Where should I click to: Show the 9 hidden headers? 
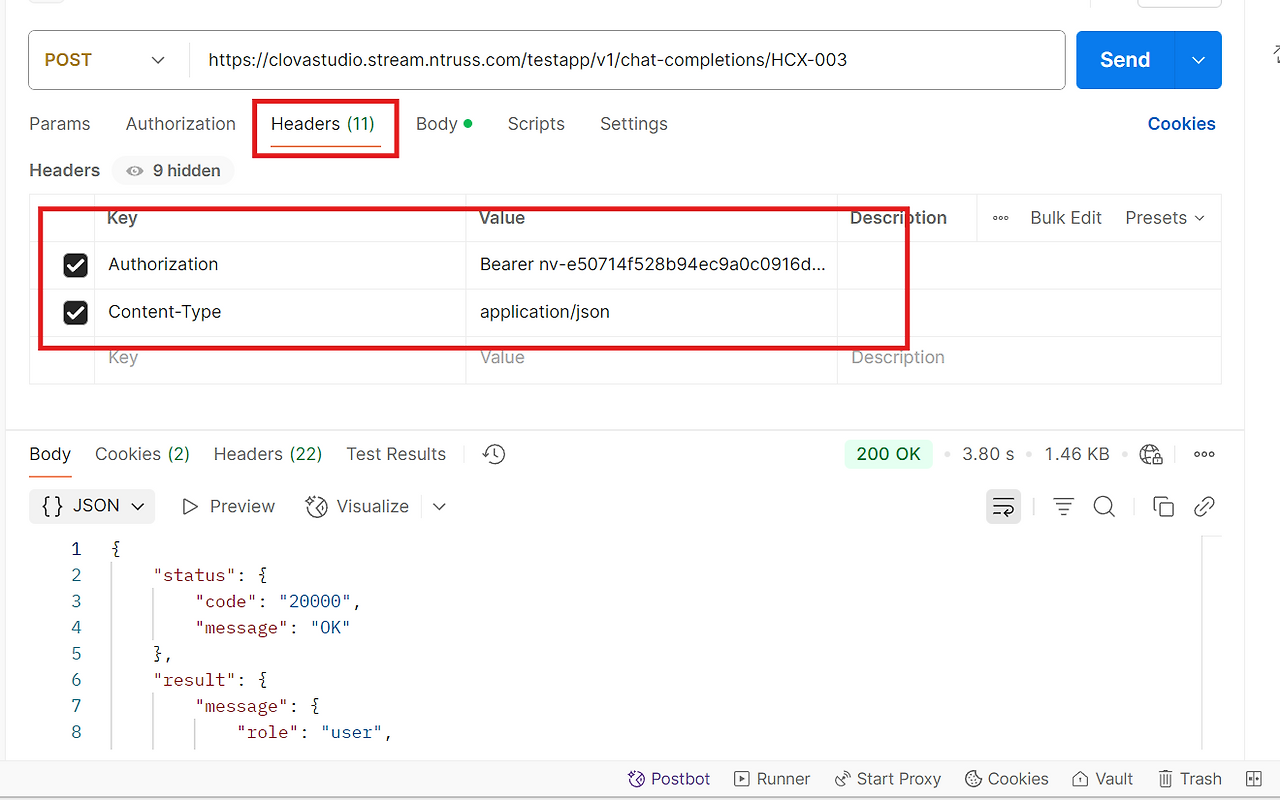pyautogui.click(x=173, y=171)
